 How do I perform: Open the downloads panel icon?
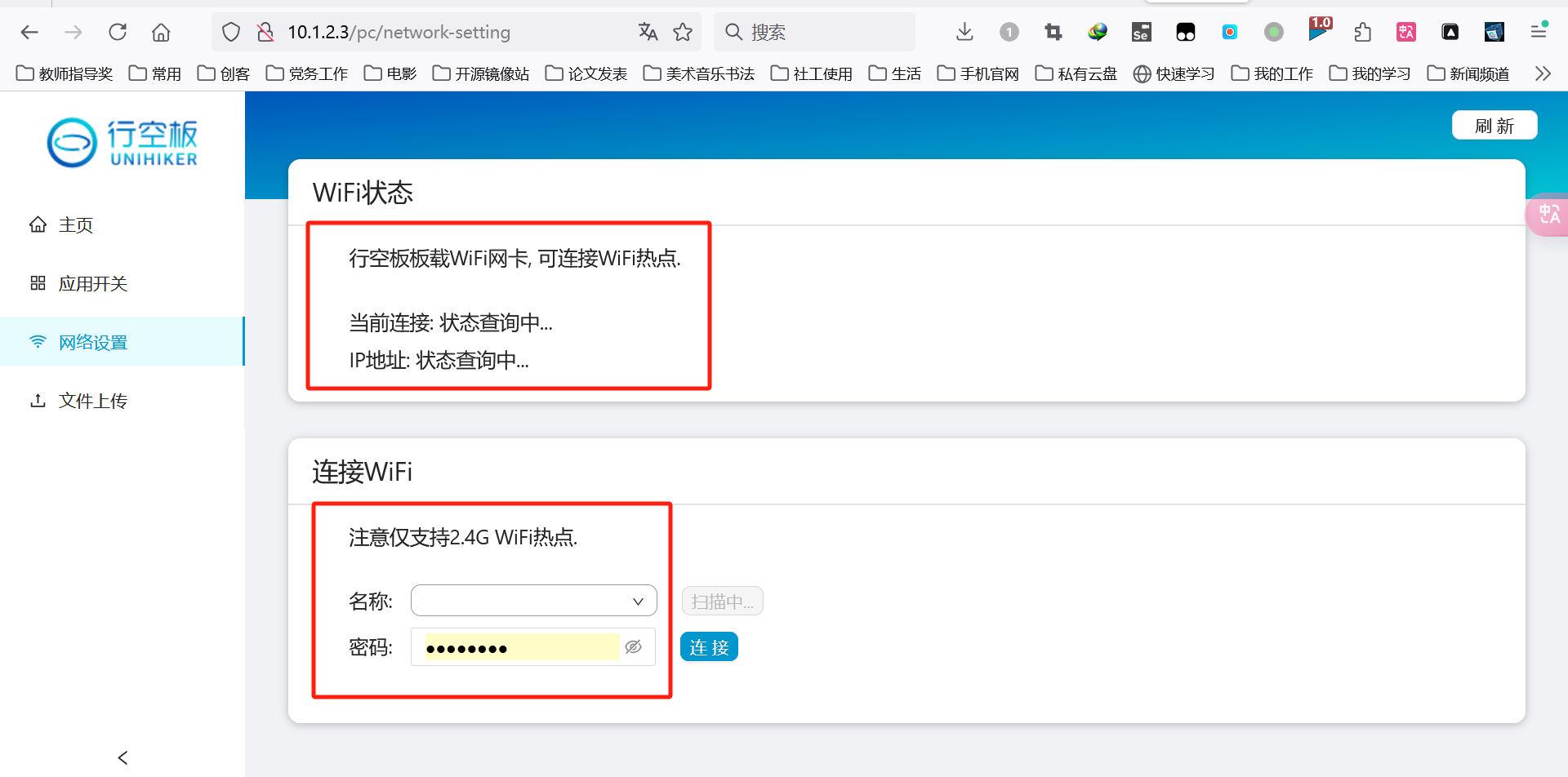[964, 32]
